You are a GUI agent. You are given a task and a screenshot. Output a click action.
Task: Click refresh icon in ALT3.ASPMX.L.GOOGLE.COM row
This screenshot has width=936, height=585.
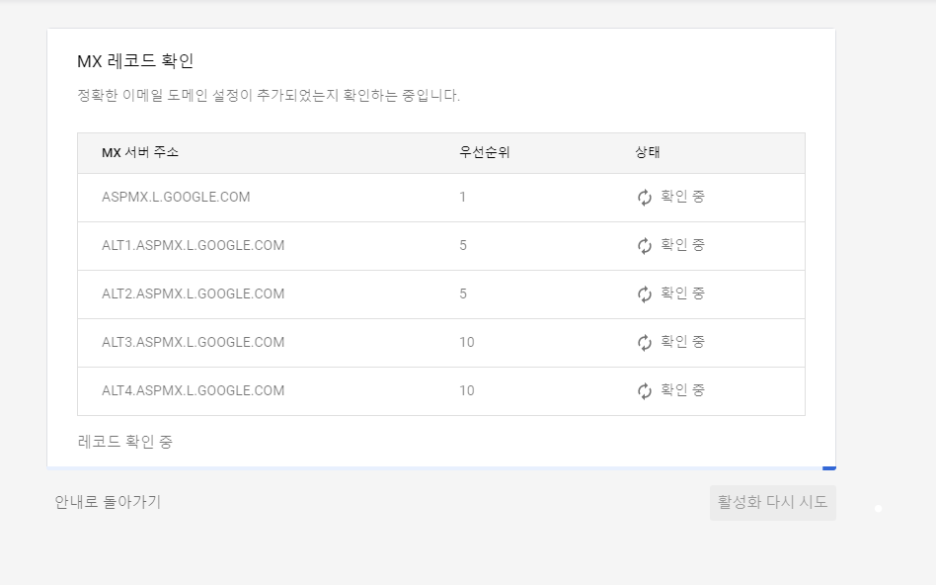644,343
